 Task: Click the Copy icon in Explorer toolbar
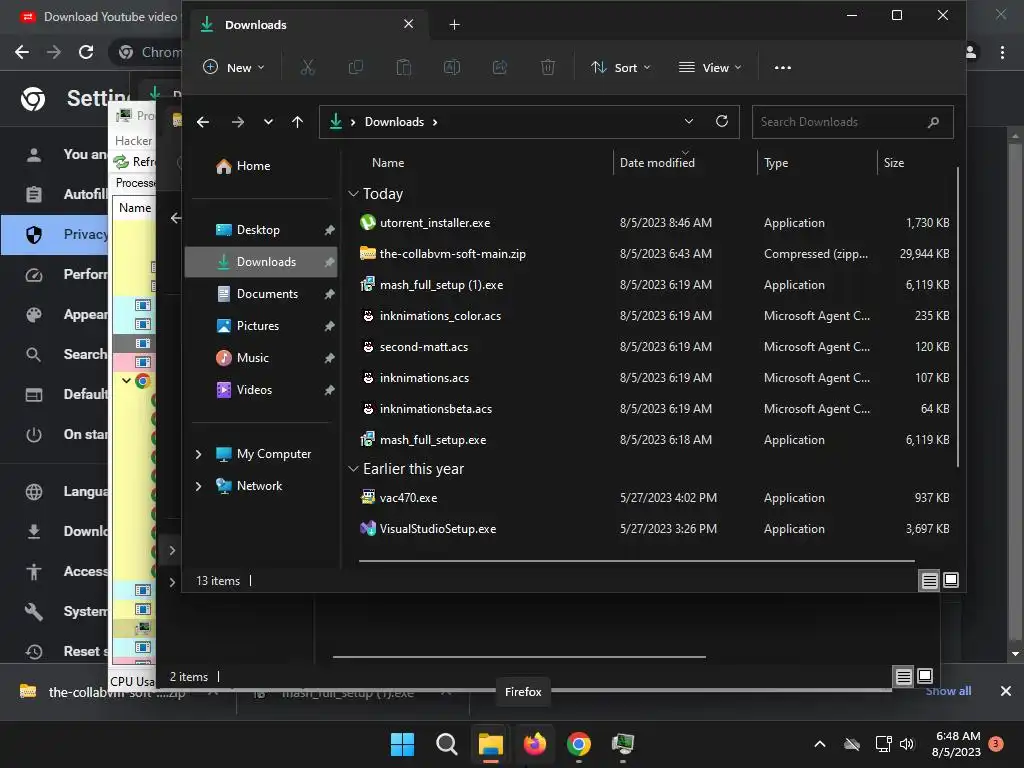point(356,67)
